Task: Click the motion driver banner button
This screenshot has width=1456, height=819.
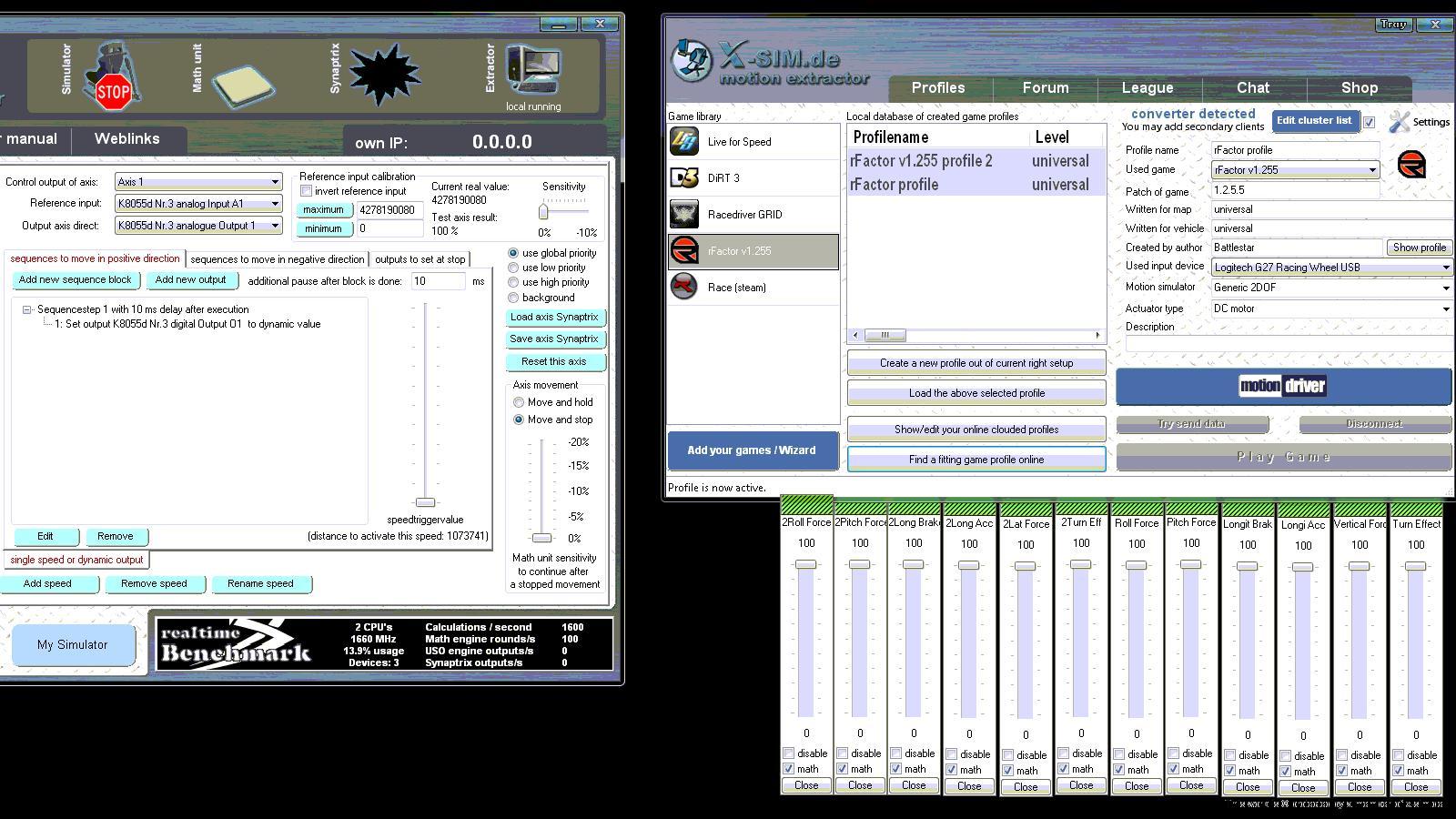Action: (x=1283, y=386)
